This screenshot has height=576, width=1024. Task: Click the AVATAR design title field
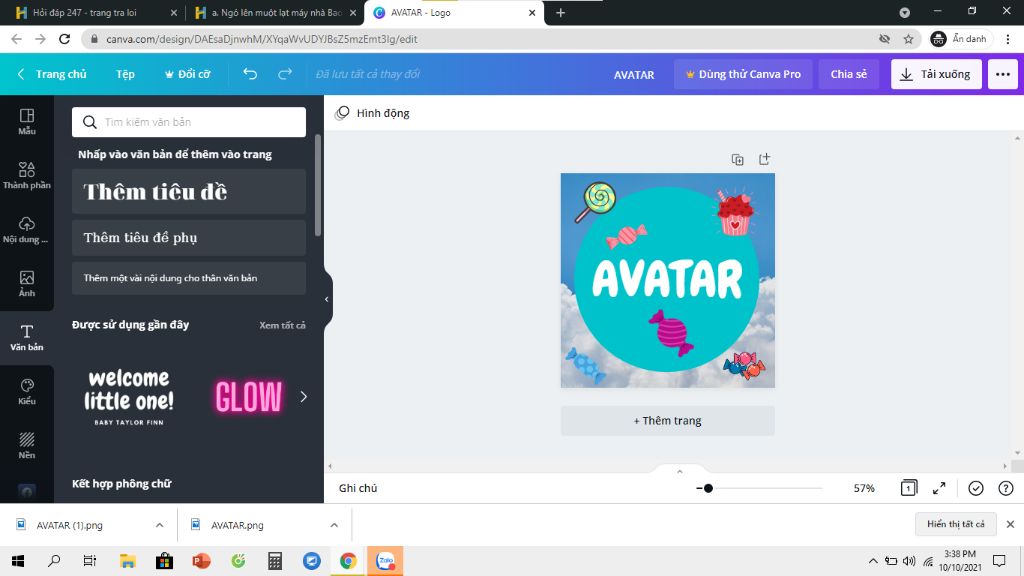[633, 74]
